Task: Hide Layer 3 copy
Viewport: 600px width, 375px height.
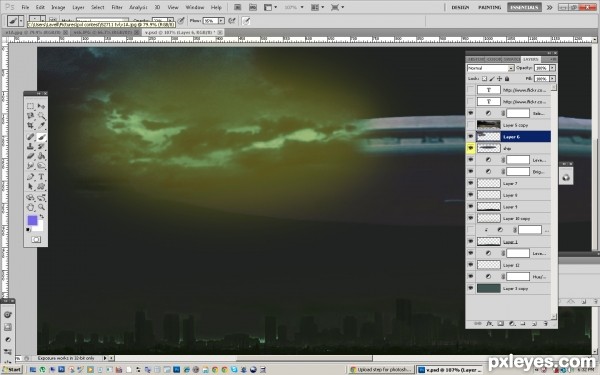Action: (471, 288)
